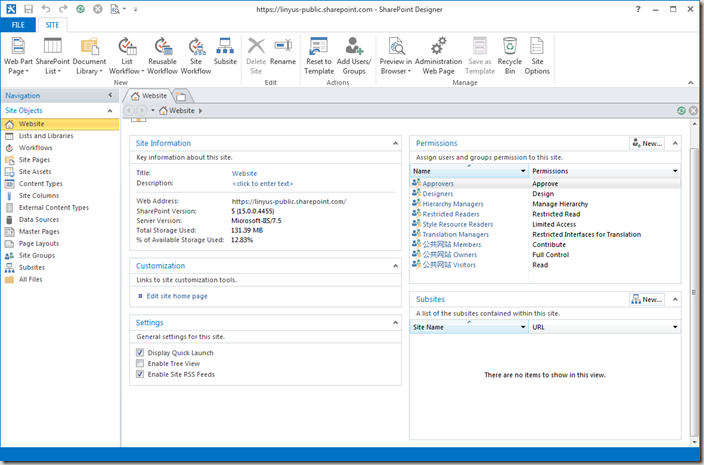Click the Document Library ribbon icon
The image size is (704, 465).
89,56
